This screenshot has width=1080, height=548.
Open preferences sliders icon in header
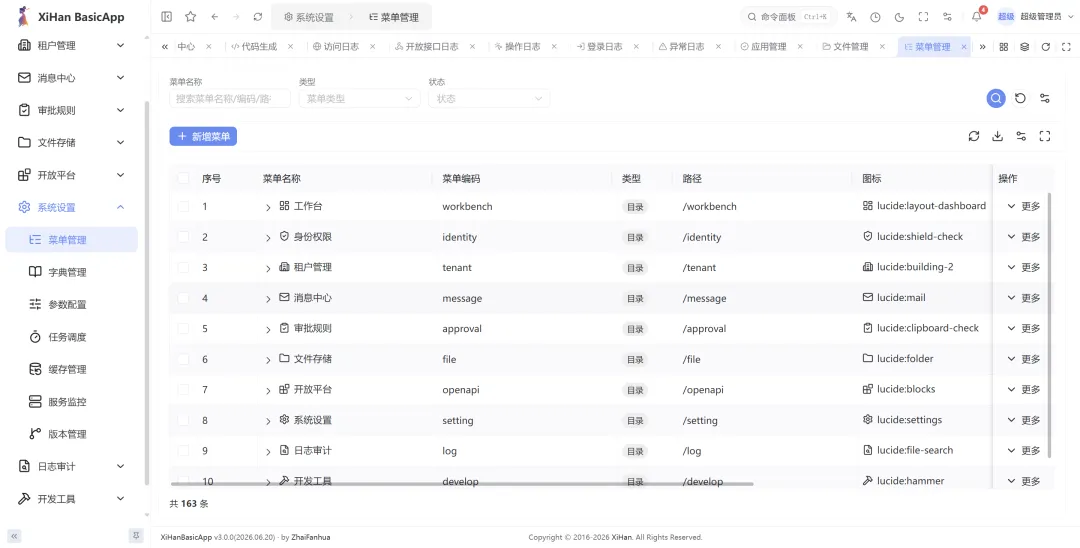(947, 17)
